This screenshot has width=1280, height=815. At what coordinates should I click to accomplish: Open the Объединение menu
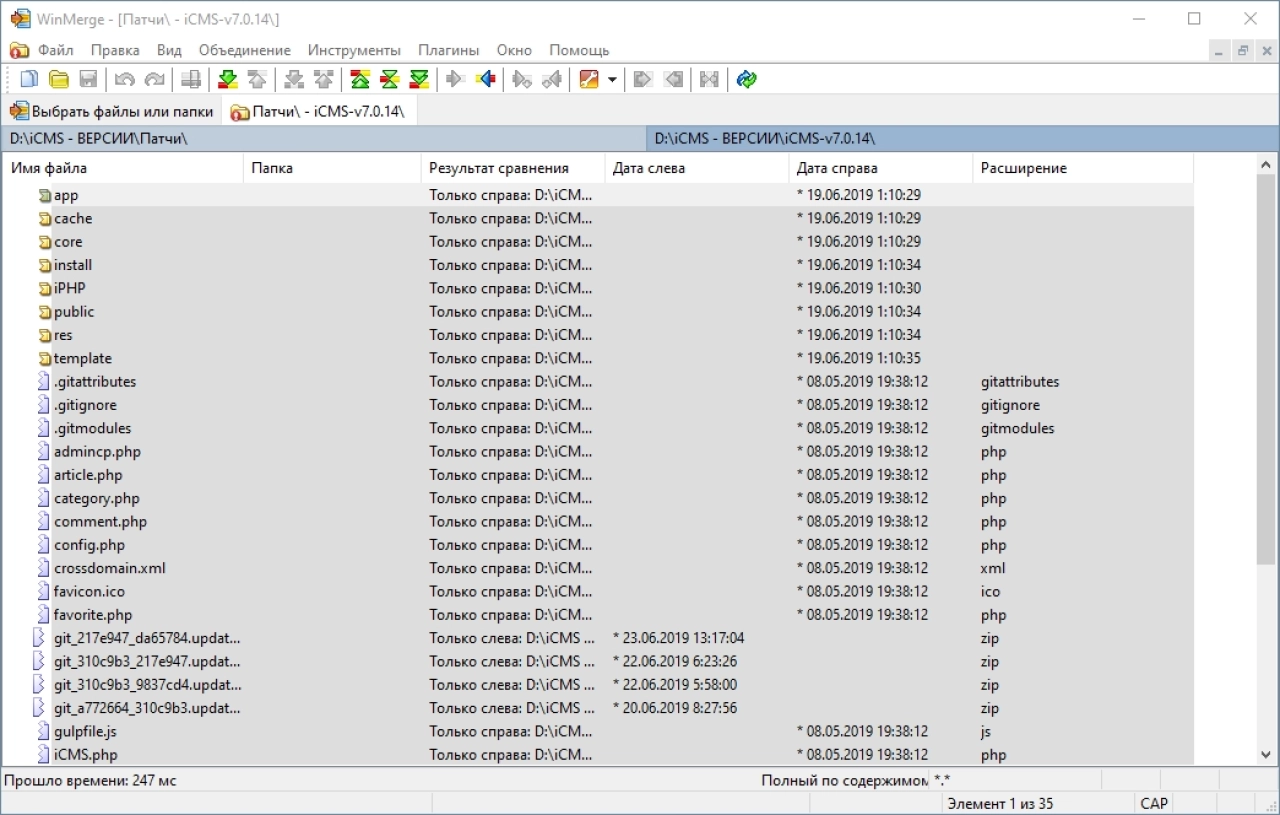244,50
